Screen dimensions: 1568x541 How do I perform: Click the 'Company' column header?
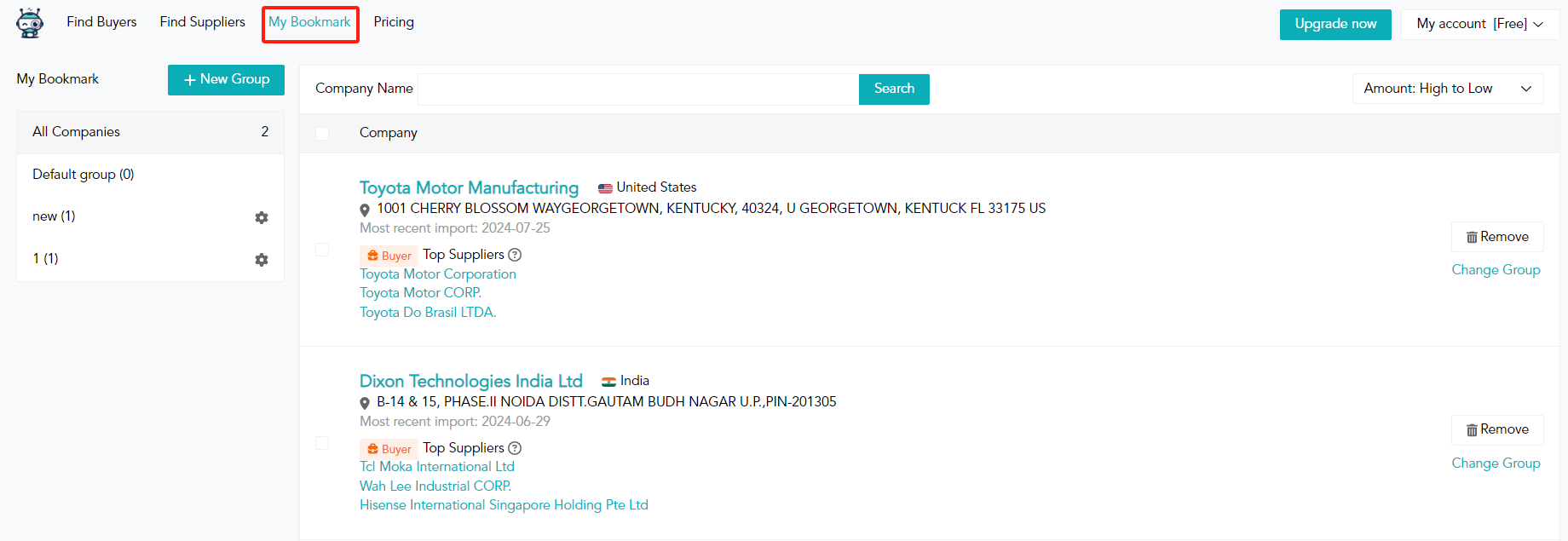pyautogui.click(x=389, y=133)
